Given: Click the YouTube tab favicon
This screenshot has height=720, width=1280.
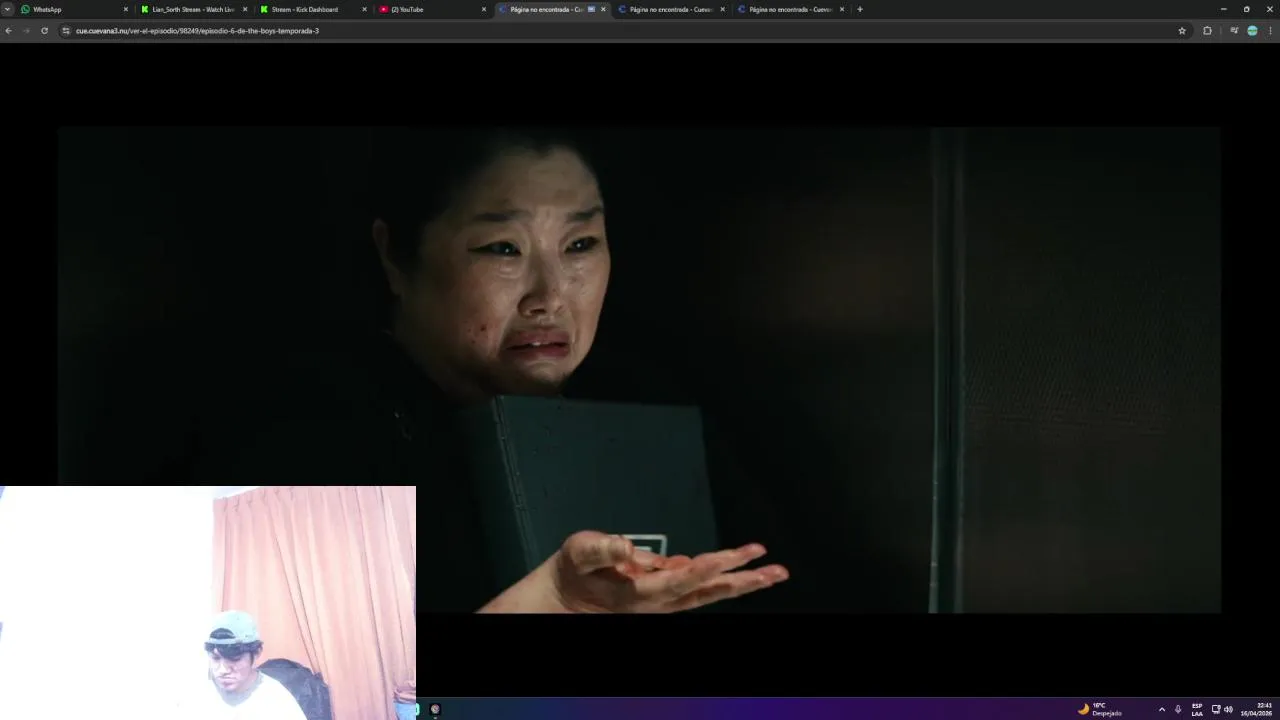Looking at the screenshot, I should [383, 9].
